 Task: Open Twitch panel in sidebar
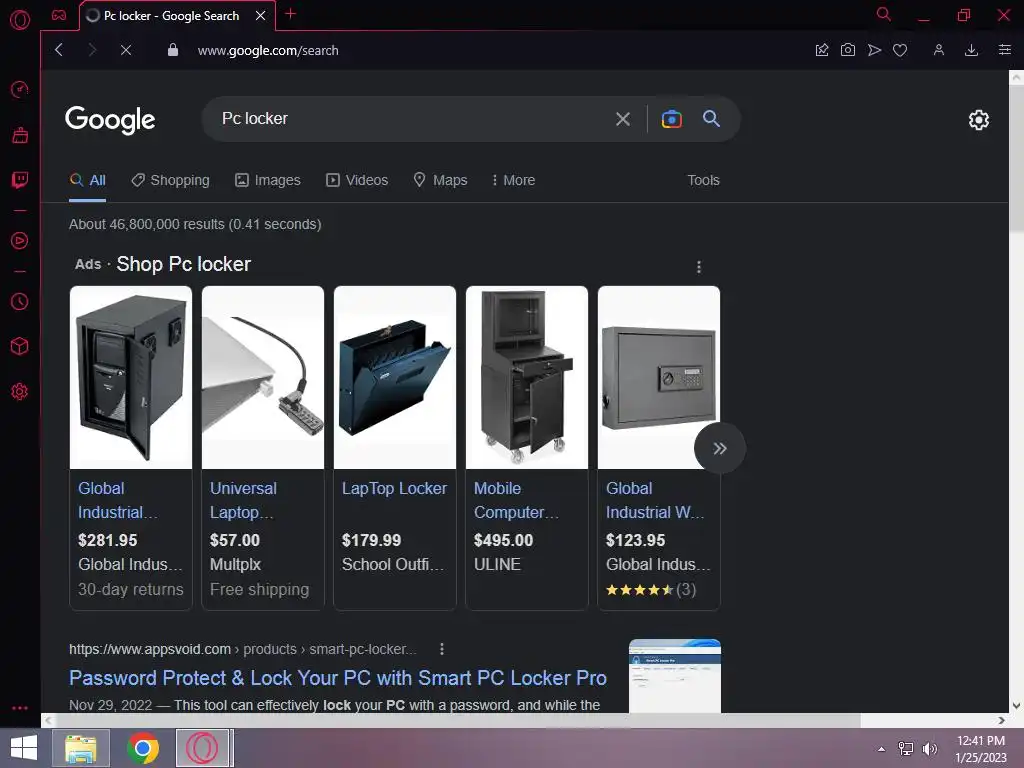click(x=20, y=180)
